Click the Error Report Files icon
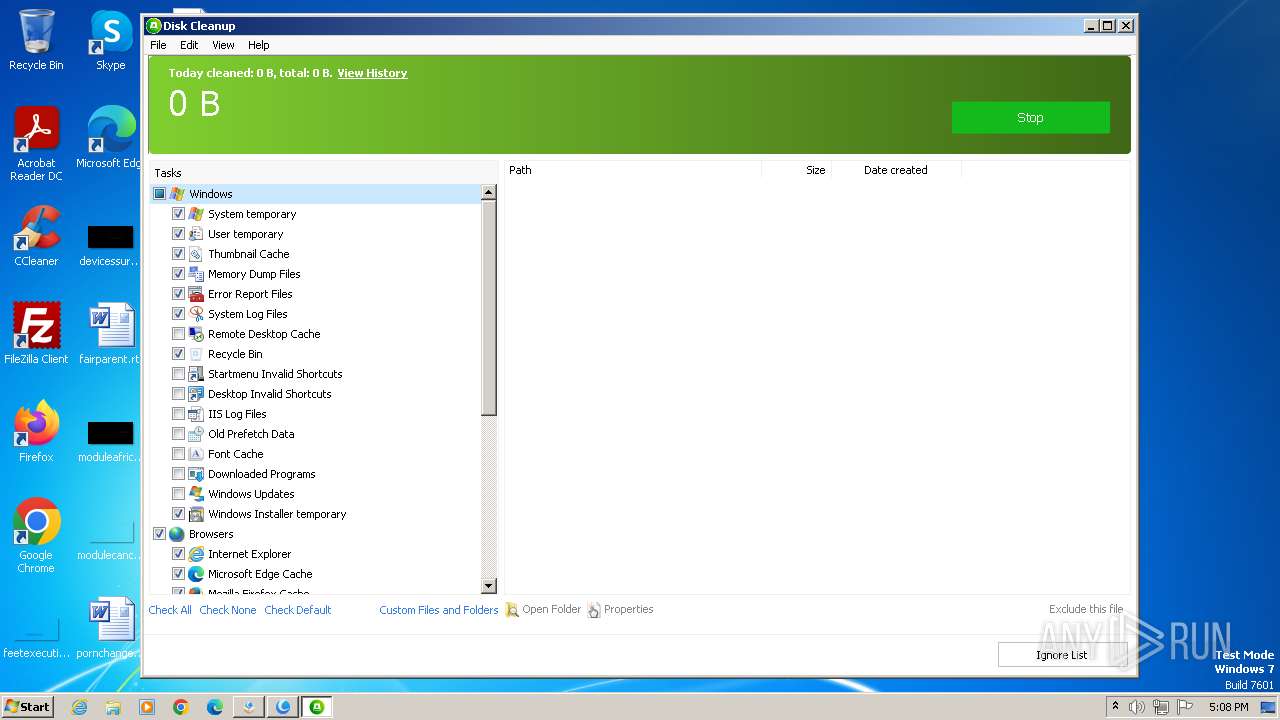 (196, 294)
